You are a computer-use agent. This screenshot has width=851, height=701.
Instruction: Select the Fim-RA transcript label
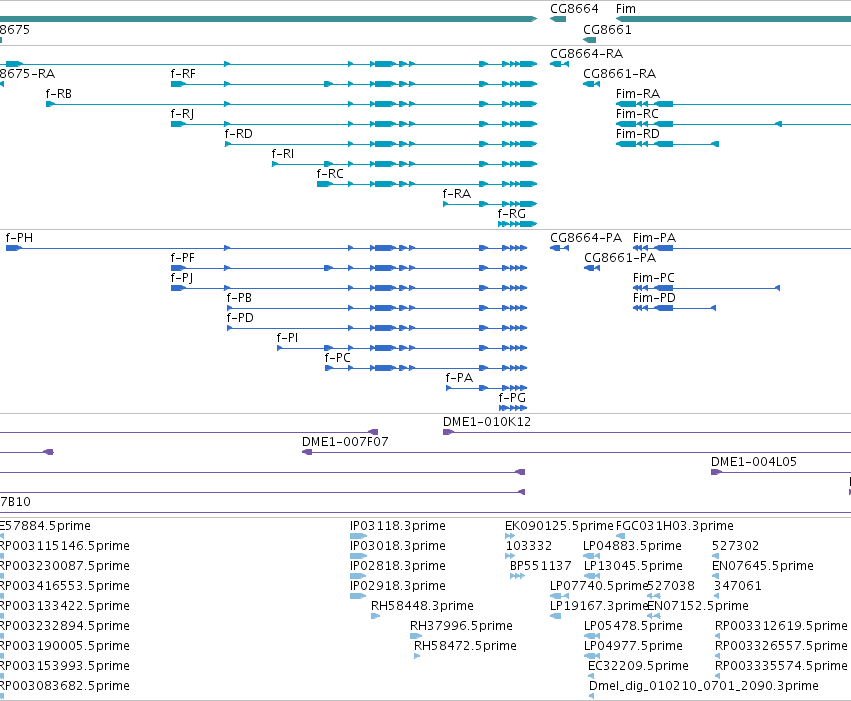638,94
